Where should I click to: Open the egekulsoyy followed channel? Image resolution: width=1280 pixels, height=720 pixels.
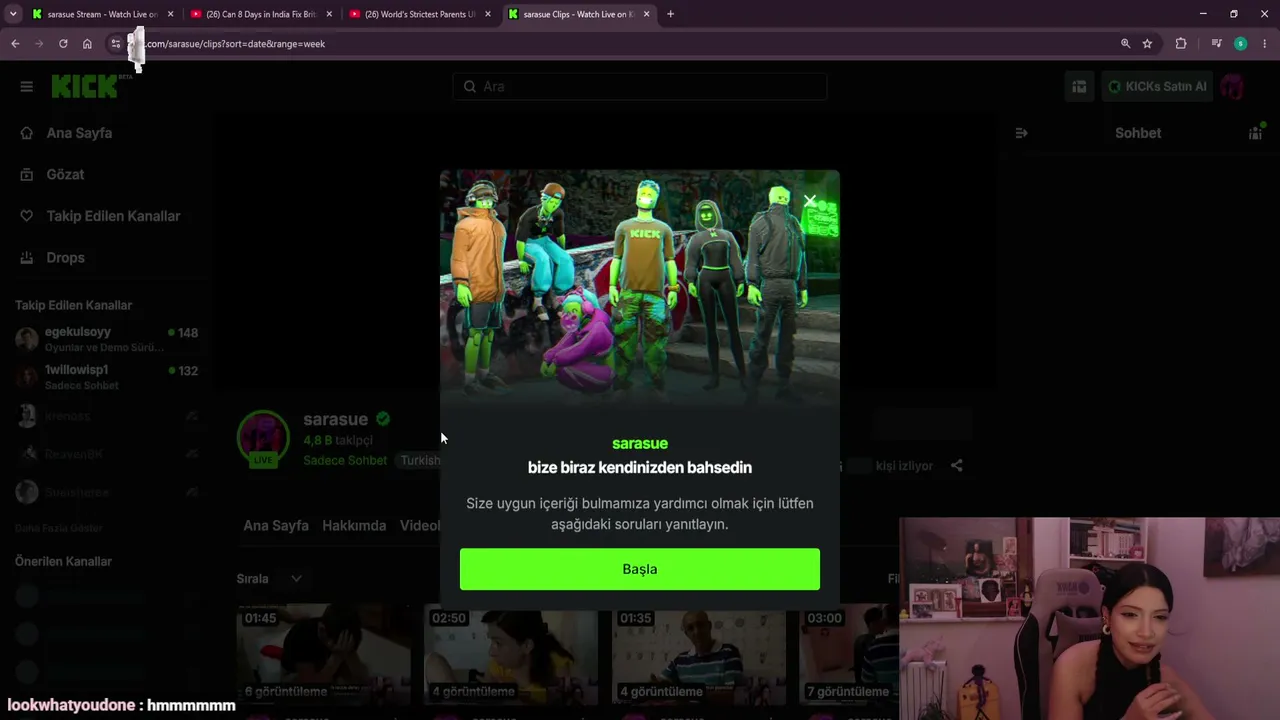(107, 339)
